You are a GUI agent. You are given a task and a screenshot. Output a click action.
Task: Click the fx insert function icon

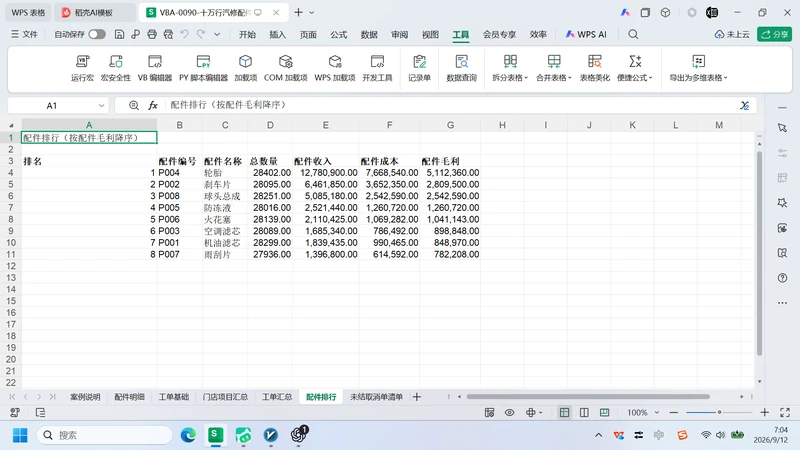(153, 105)
